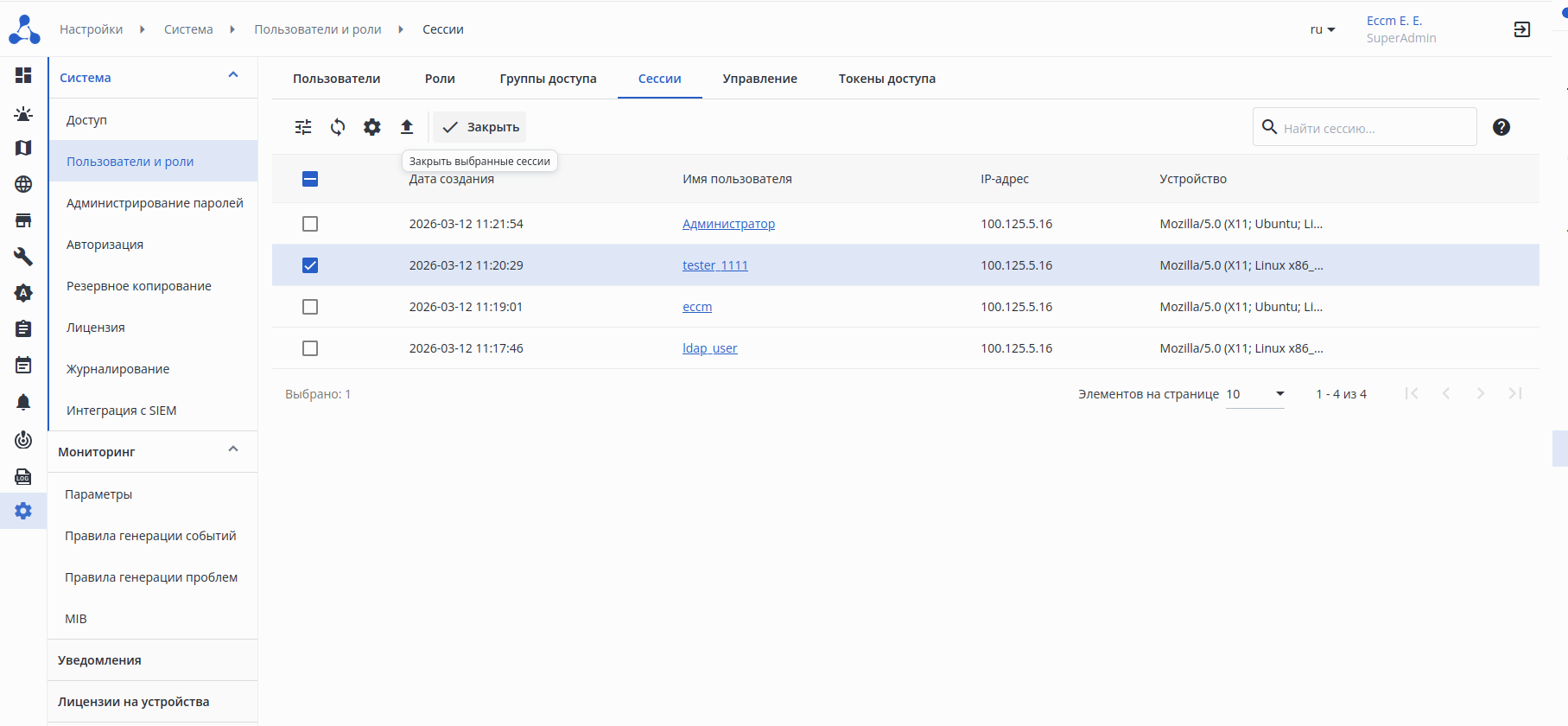Viewport: 1568px width, 726px height.
Task: Click the logout icon in header
Action: click(x=1522, y=29)
